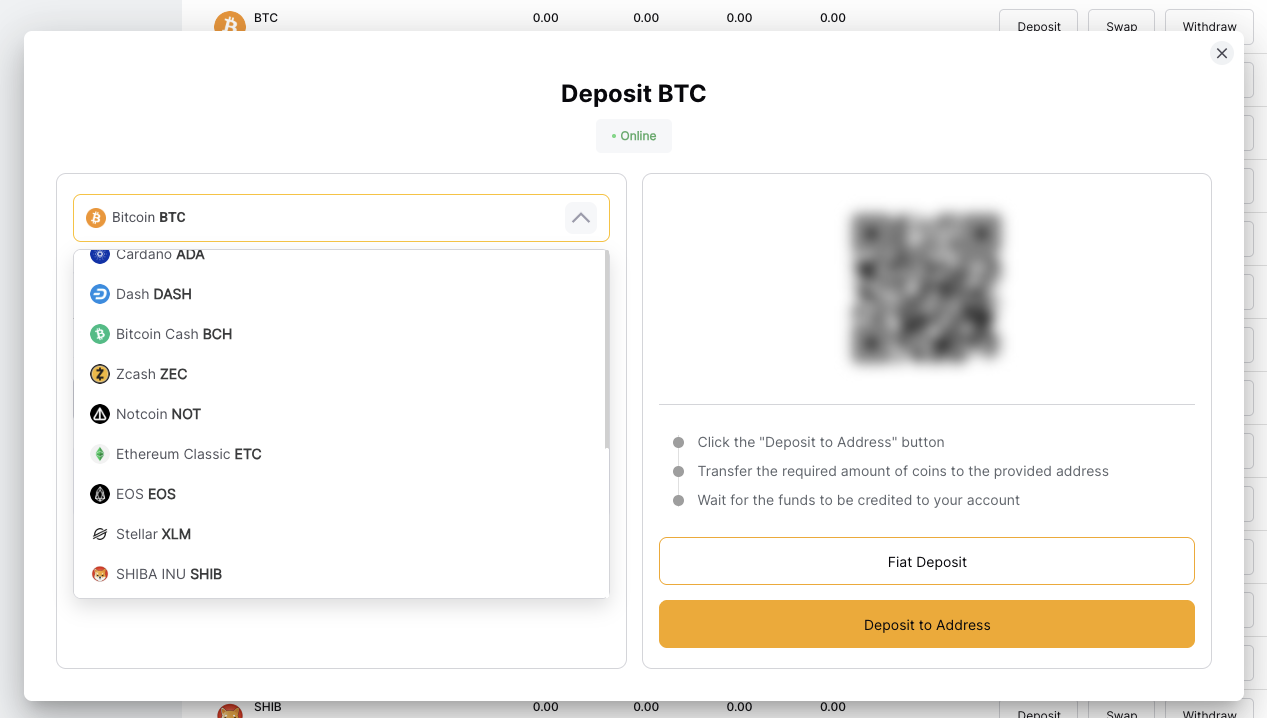This screenshot has width=1267, height=718.
Task: Open the Swap option for BTC
Action: 1121,27
